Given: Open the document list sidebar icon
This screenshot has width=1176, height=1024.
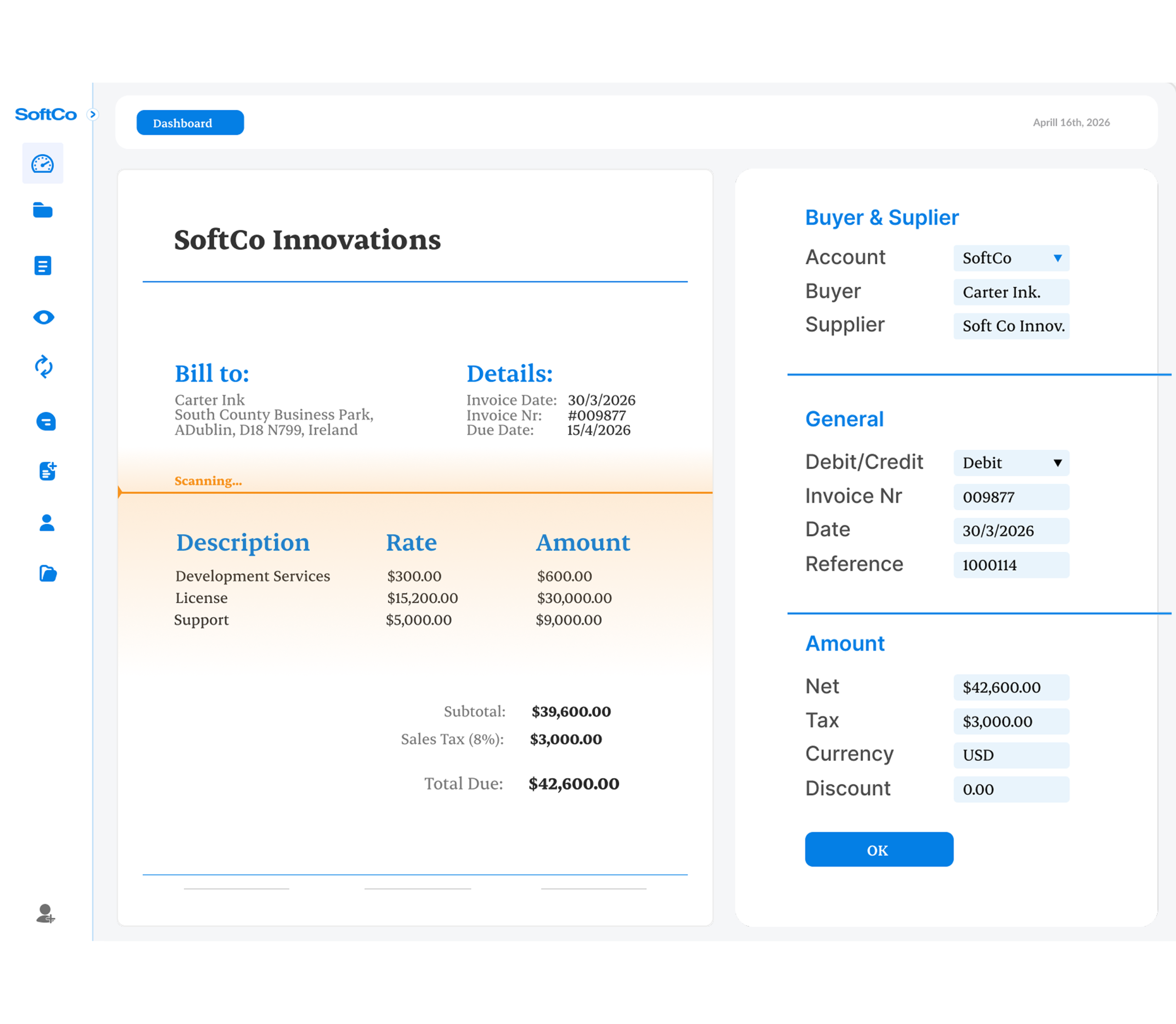Looking at the screenshot, I should [x=43, y=265].
